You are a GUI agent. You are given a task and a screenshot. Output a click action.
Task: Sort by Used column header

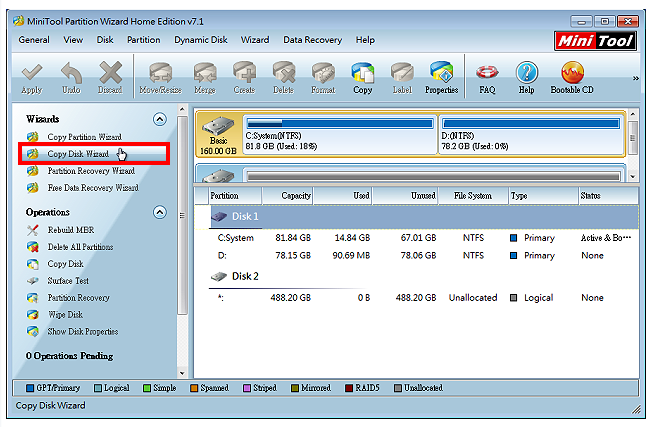pos(342,196)
